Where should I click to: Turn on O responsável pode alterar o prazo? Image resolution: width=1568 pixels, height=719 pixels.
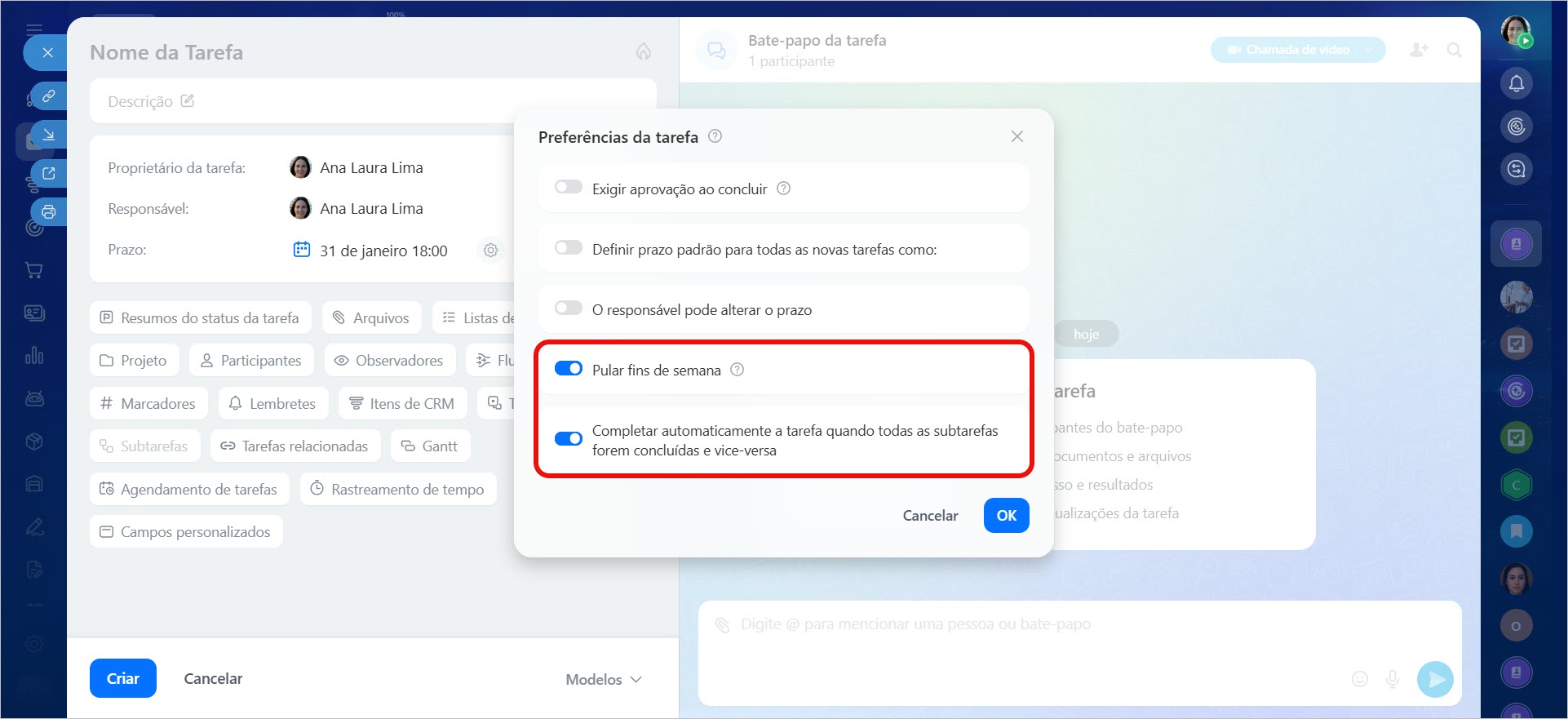[568, 308]
